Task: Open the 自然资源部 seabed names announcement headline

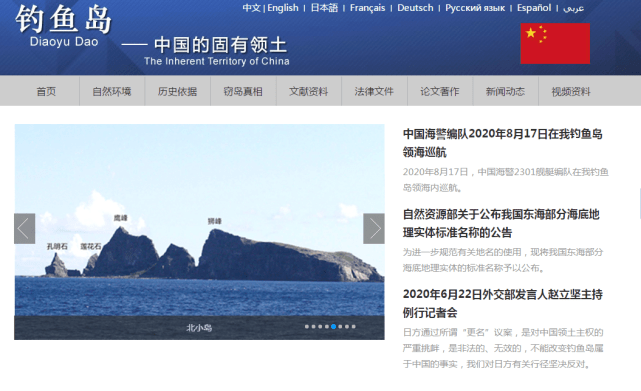Action: 501,223
